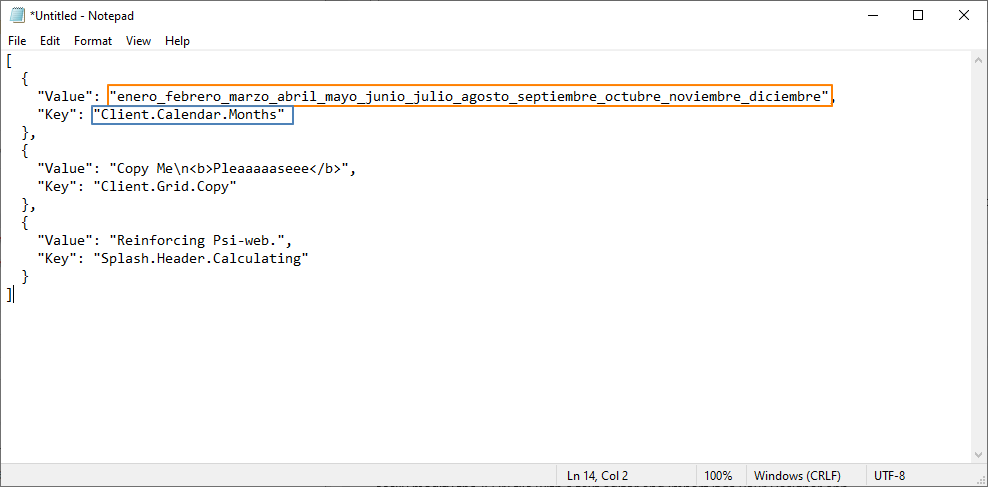Open the Help menu

[177, 41]
